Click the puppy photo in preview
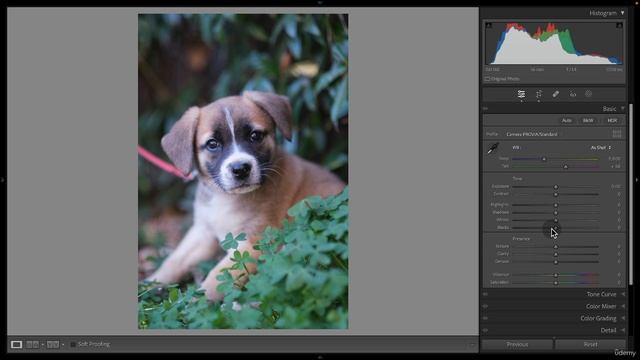This screenshot has height=360, width=640. 243,171
